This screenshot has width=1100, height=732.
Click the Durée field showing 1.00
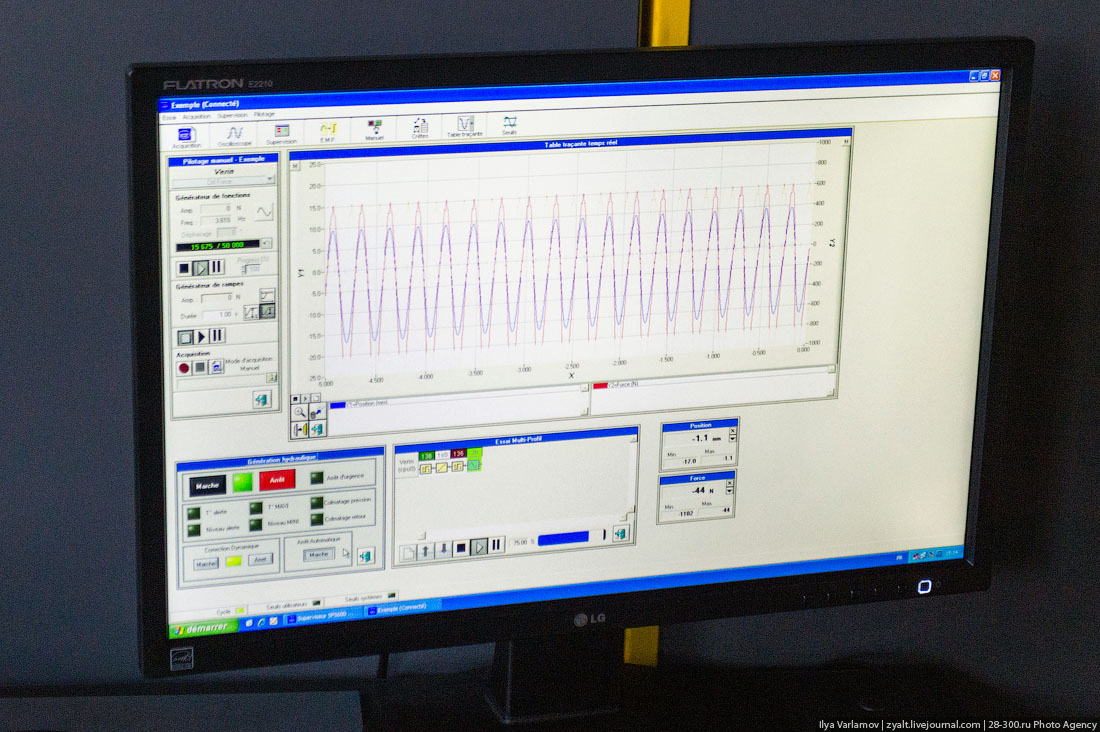(219, 314)
